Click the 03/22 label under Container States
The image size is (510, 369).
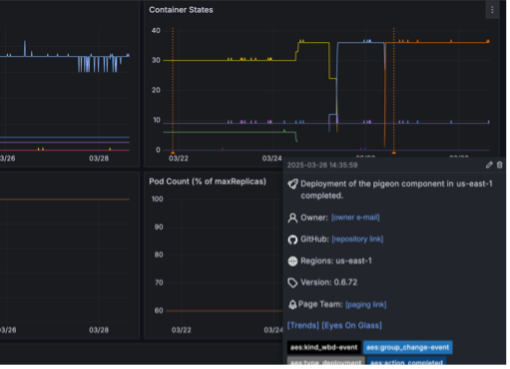(180, 160)
